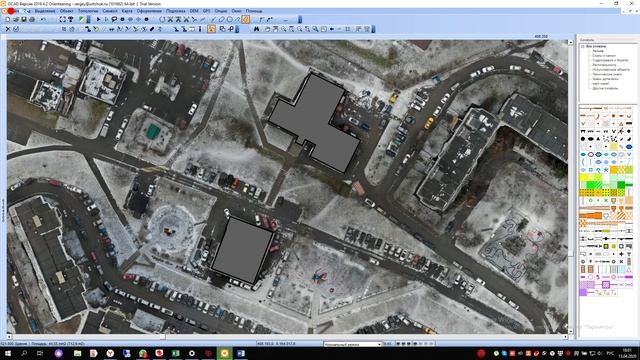Image resolution: width=640 pixels, height=360 pixels.
Task: Select the hand pan tool
Action: coord(268,29)
